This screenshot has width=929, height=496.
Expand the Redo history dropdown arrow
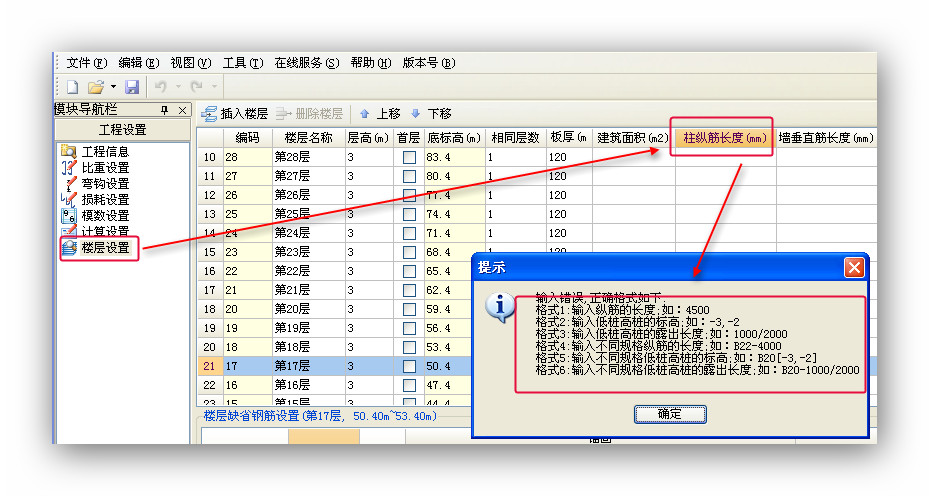(214, 87)
